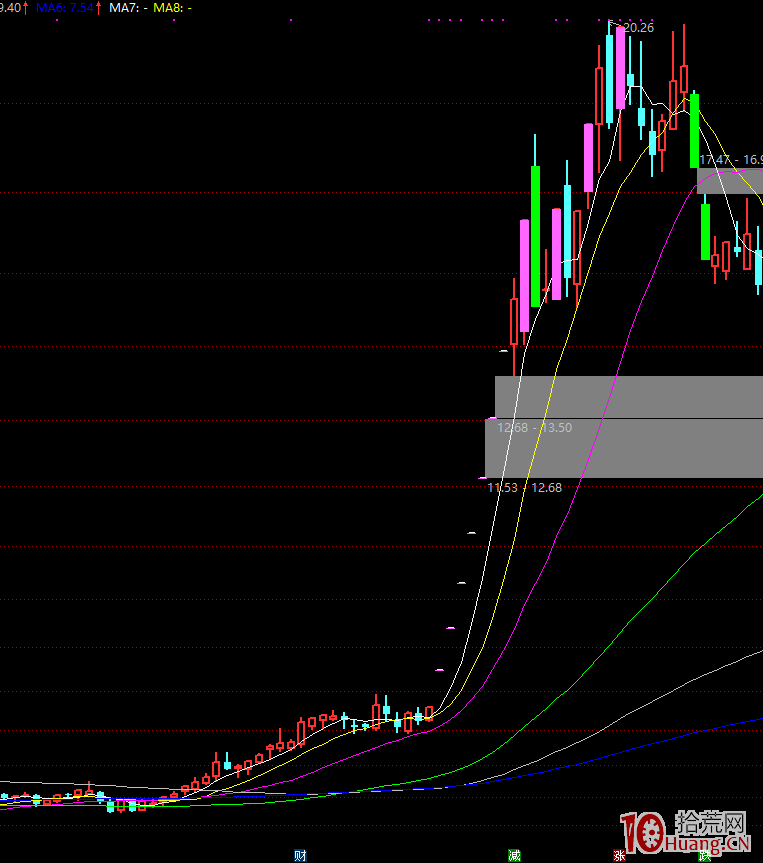Click the green 减 event marker icon
The height and width of the screenshot is (863, 763).
(x=514, y=855)
